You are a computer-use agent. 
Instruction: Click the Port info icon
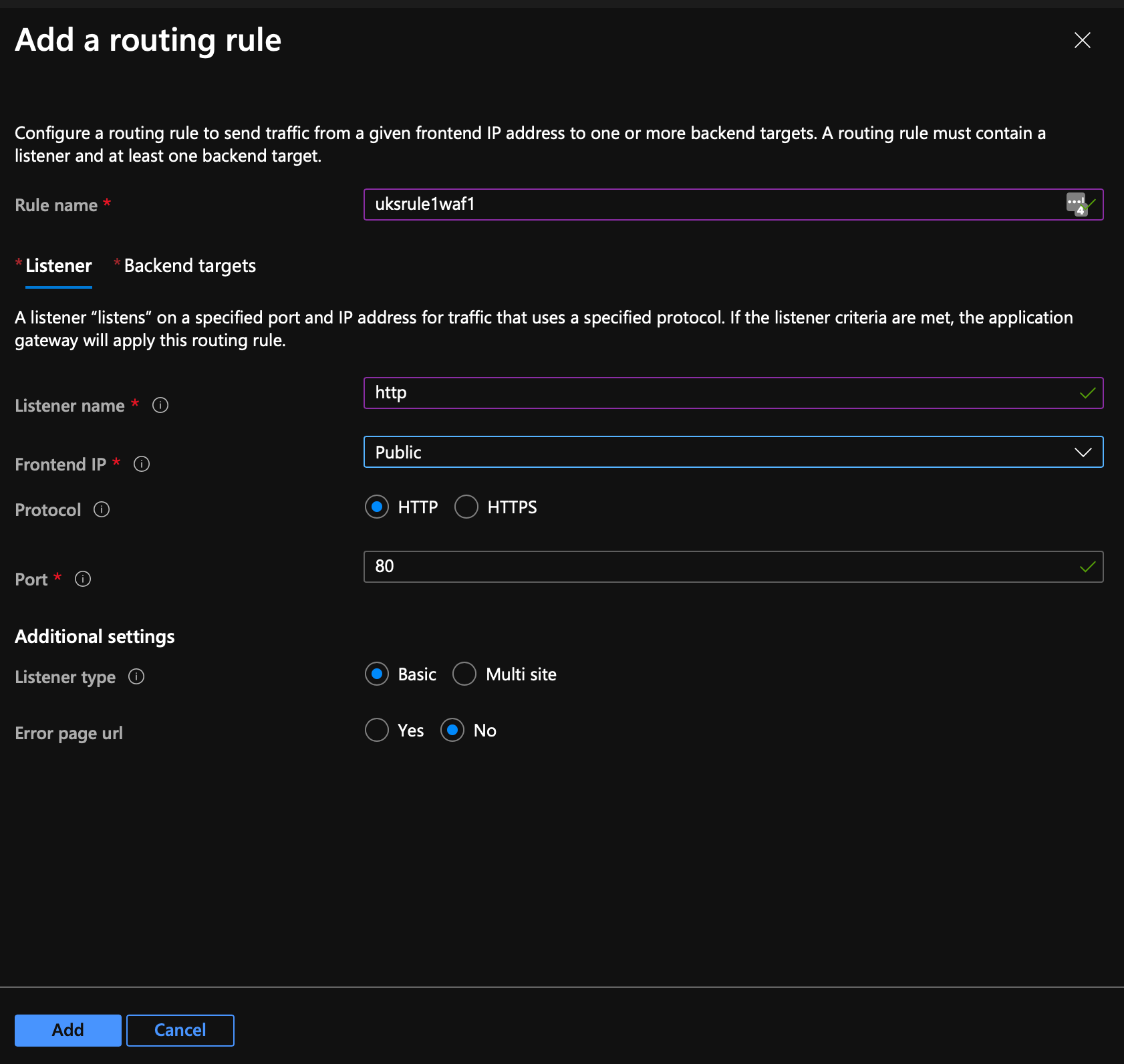click(83, 579)
